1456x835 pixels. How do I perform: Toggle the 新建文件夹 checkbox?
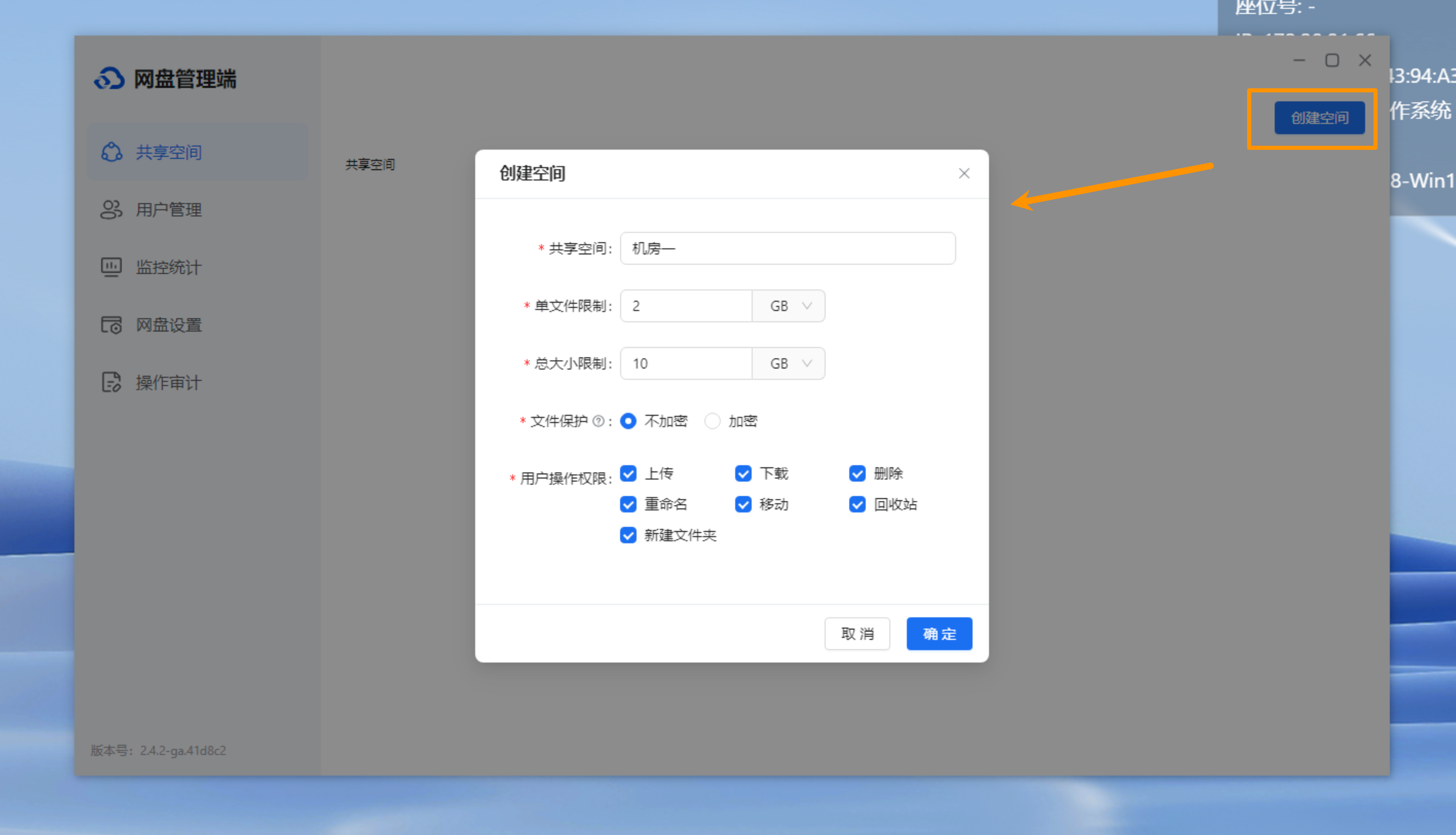pos(628,535)
